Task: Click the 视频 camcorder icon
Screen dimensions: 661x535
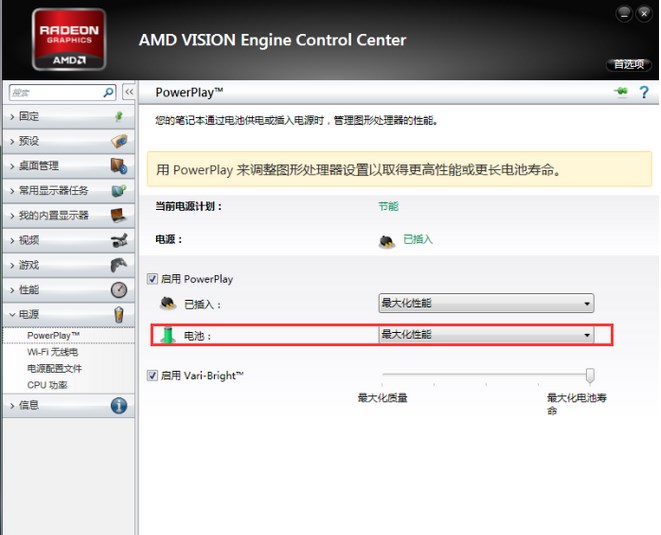Action: [x=119, y=240]
